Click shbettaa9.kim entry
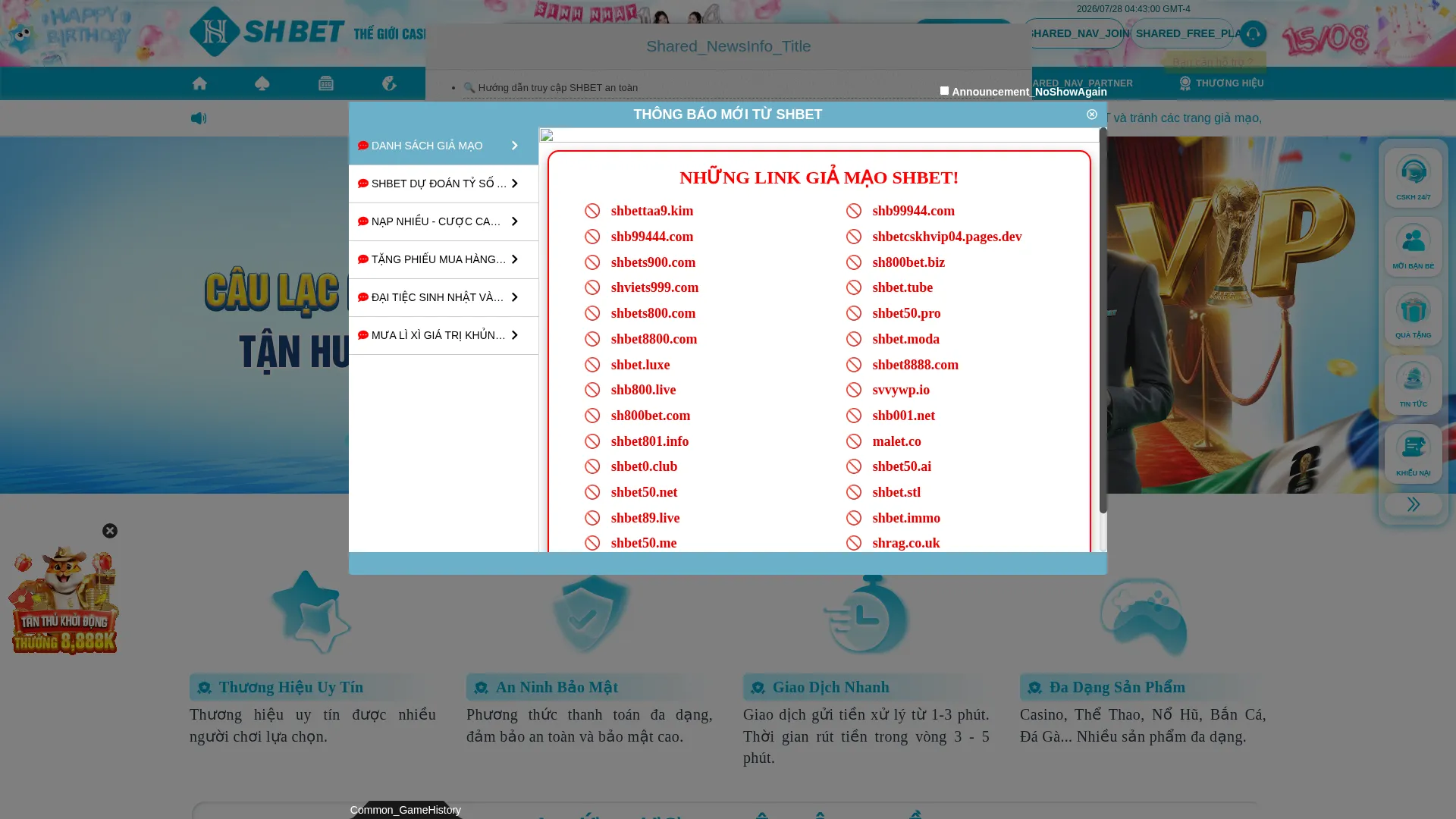 click(x=652, y=211)
